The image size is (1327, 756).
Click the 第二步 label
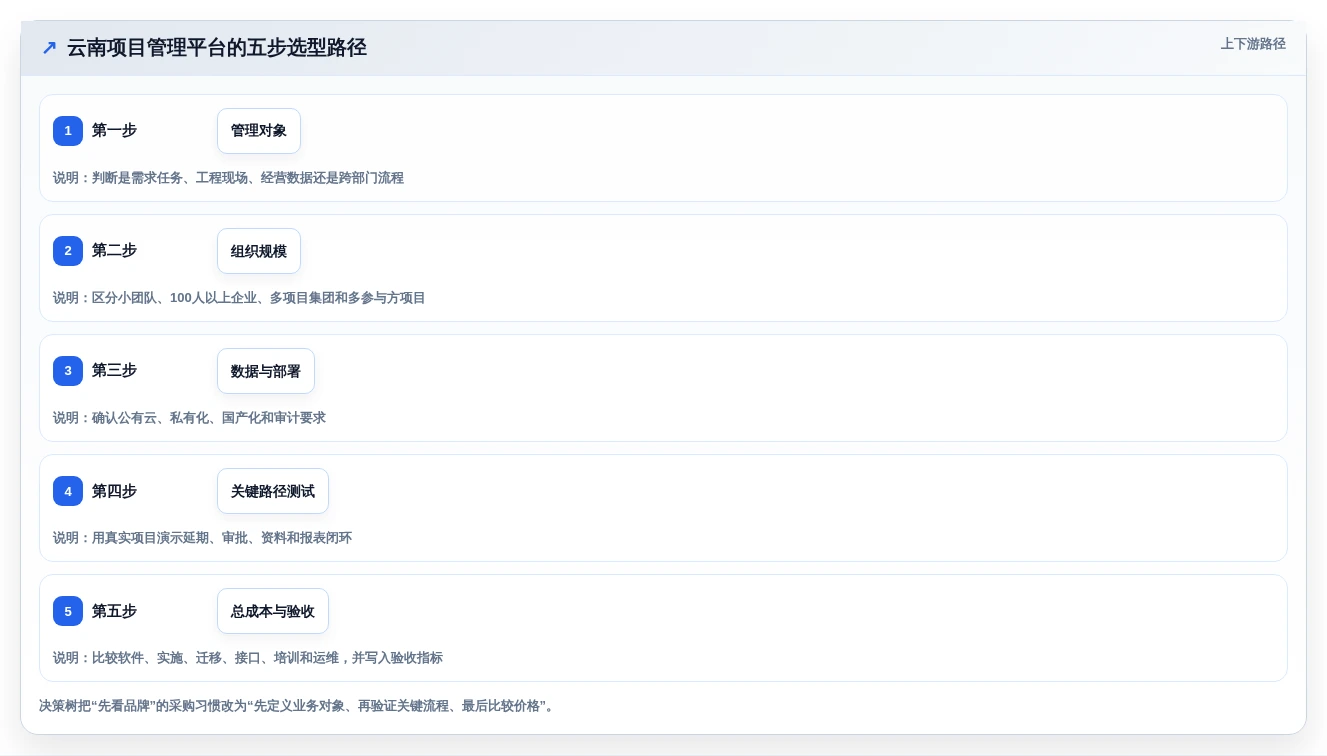(x=114, y=250)
